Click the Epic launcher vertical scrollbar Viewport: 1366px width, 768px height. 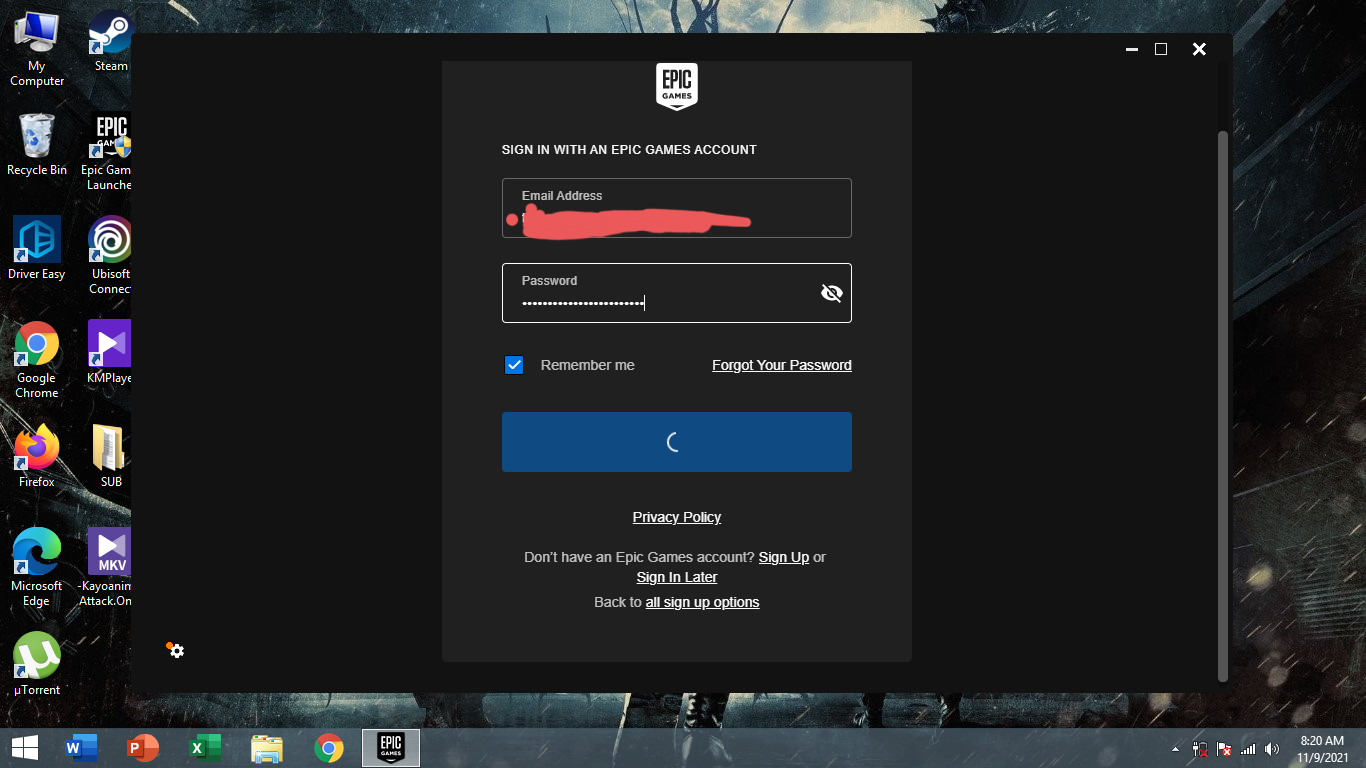point(1222,405)
